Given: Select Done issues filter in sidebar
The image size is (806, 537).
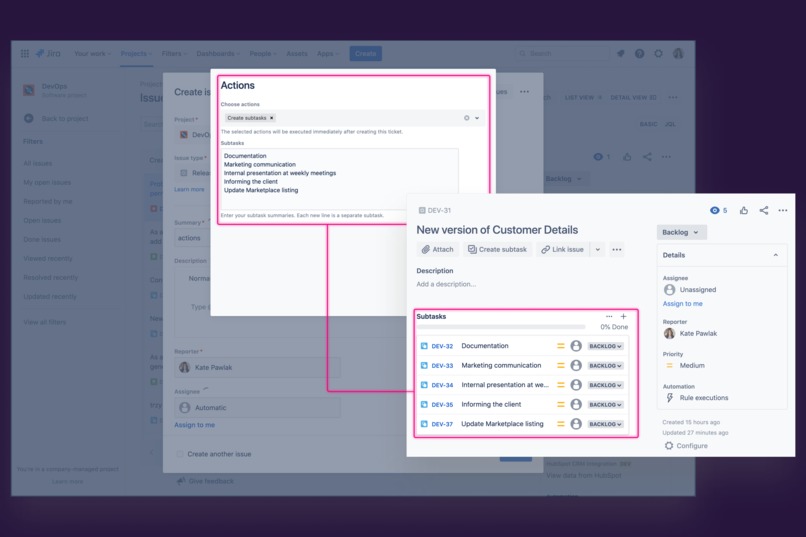Looking at the screenshot, I should pos(42,239).
